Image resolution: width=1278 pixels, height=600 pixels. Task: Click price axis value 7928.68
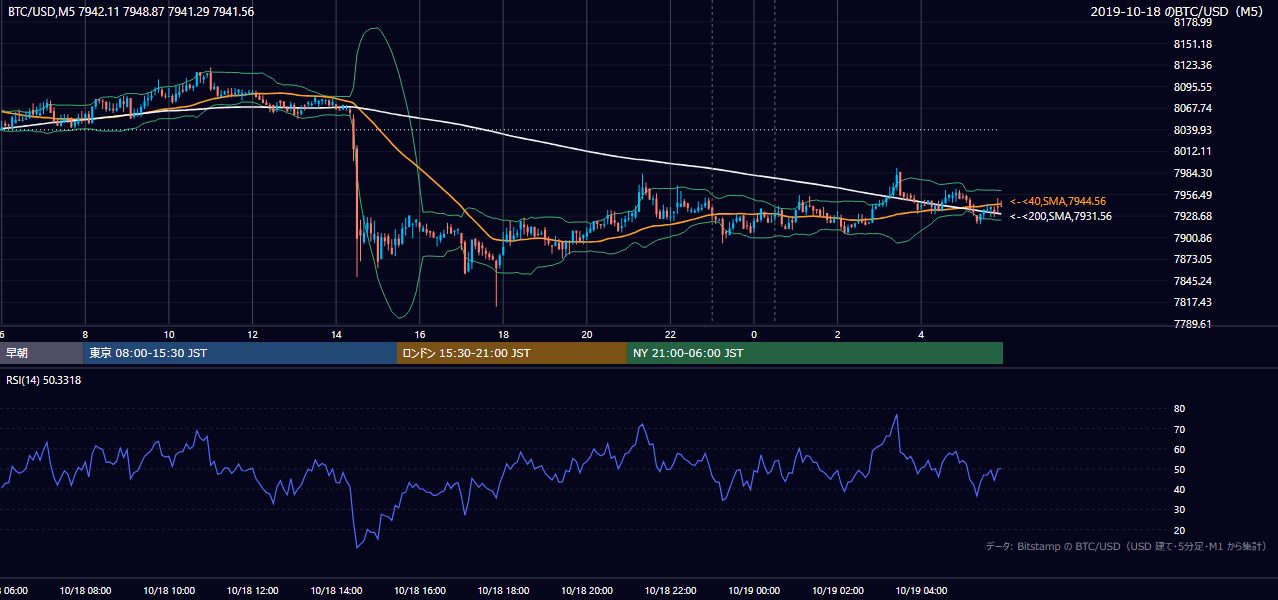[x=1193, y=216]
